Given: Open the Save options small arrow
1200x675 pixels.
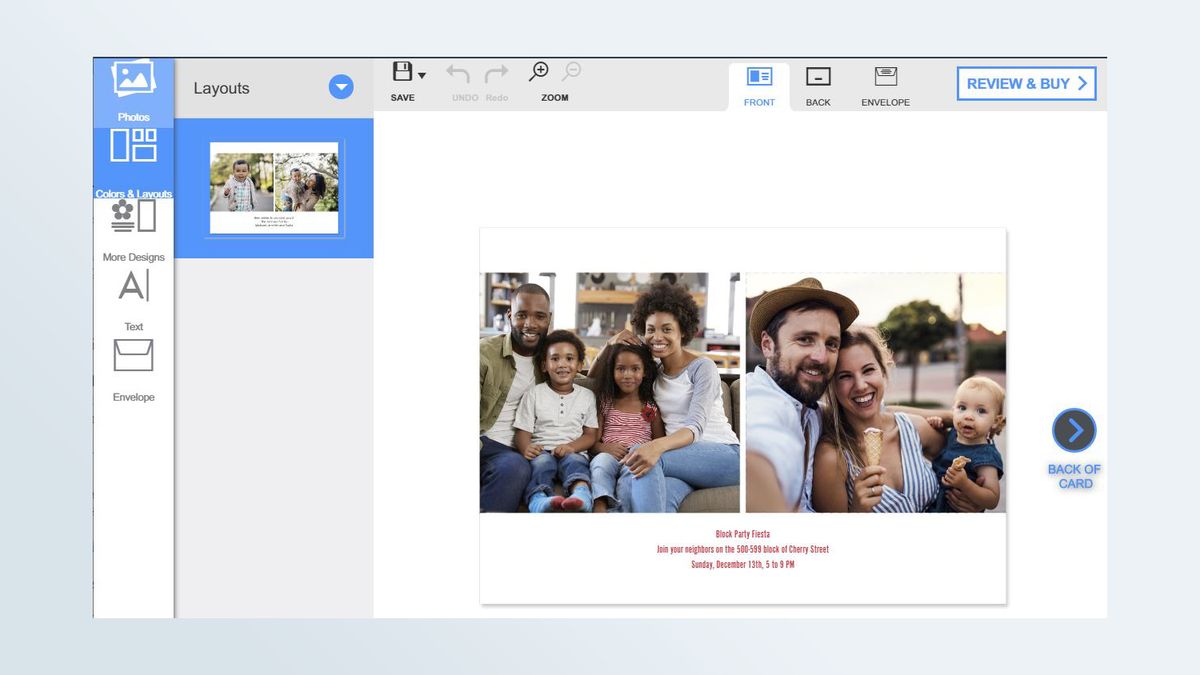Looking at the screenshot, I should pos(422,75).
